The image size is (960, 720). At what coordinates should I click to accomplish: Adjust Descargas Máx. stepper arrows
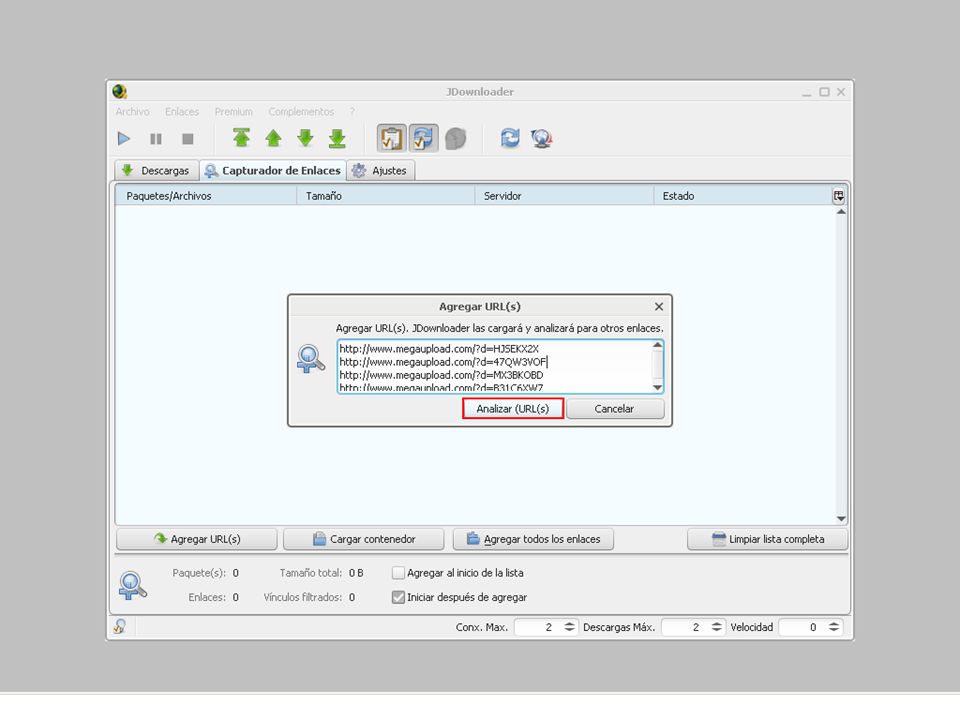[x=716, y=627]
